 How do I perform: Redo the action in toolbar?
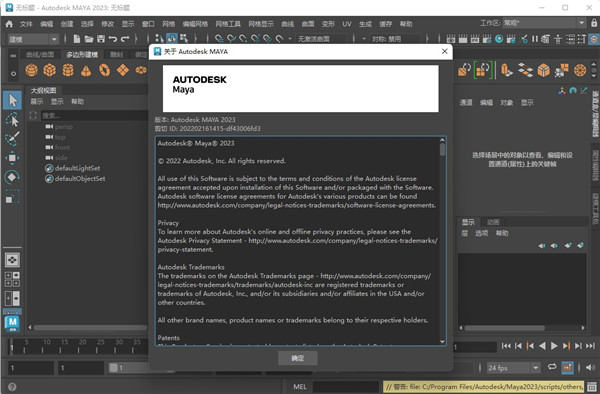coord(125,39)
